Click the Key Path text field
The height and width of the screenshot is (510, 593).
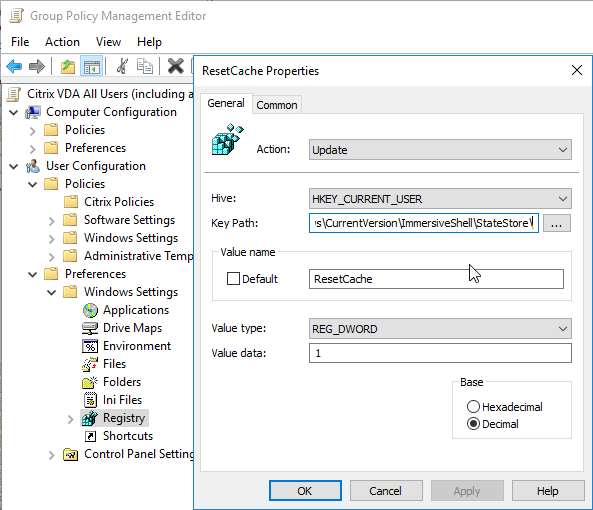coord(424,223)
